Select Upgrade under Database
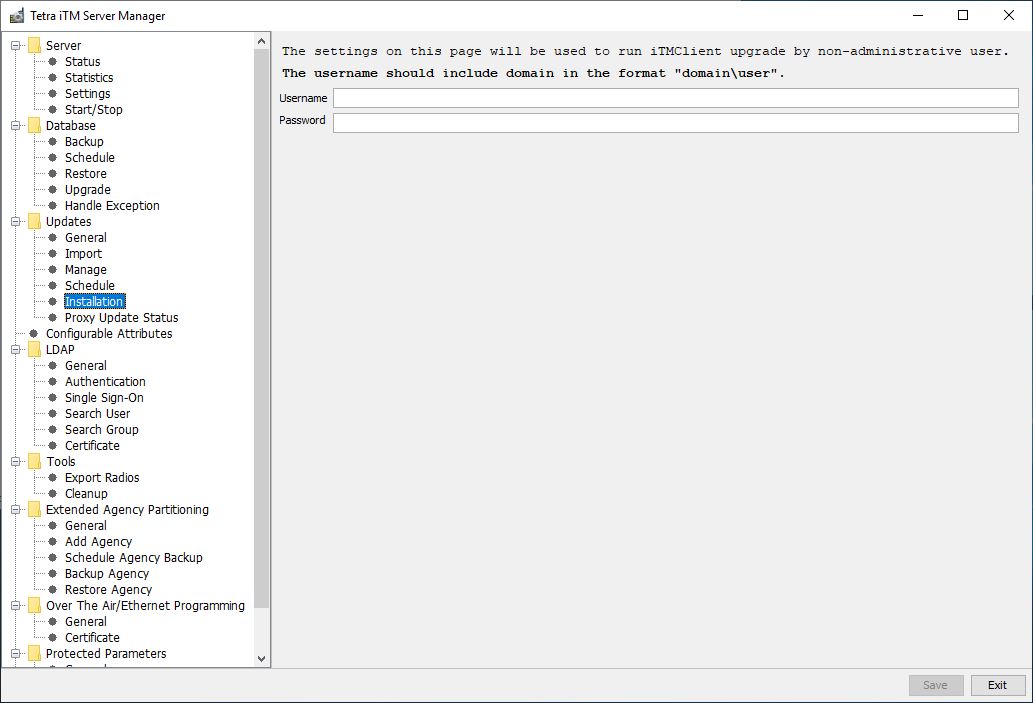This screenshot has width=1033, height=703. pos(88,190)
